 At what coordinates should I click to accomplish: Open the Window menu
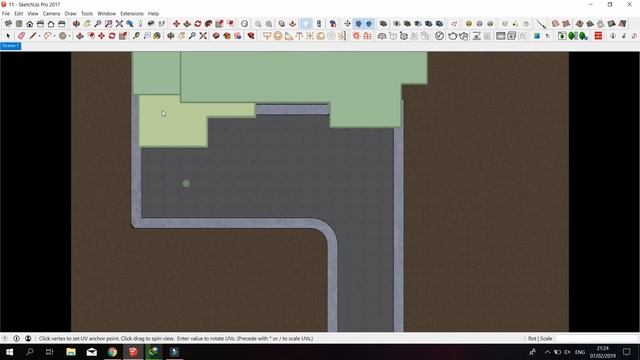(107, 13)
